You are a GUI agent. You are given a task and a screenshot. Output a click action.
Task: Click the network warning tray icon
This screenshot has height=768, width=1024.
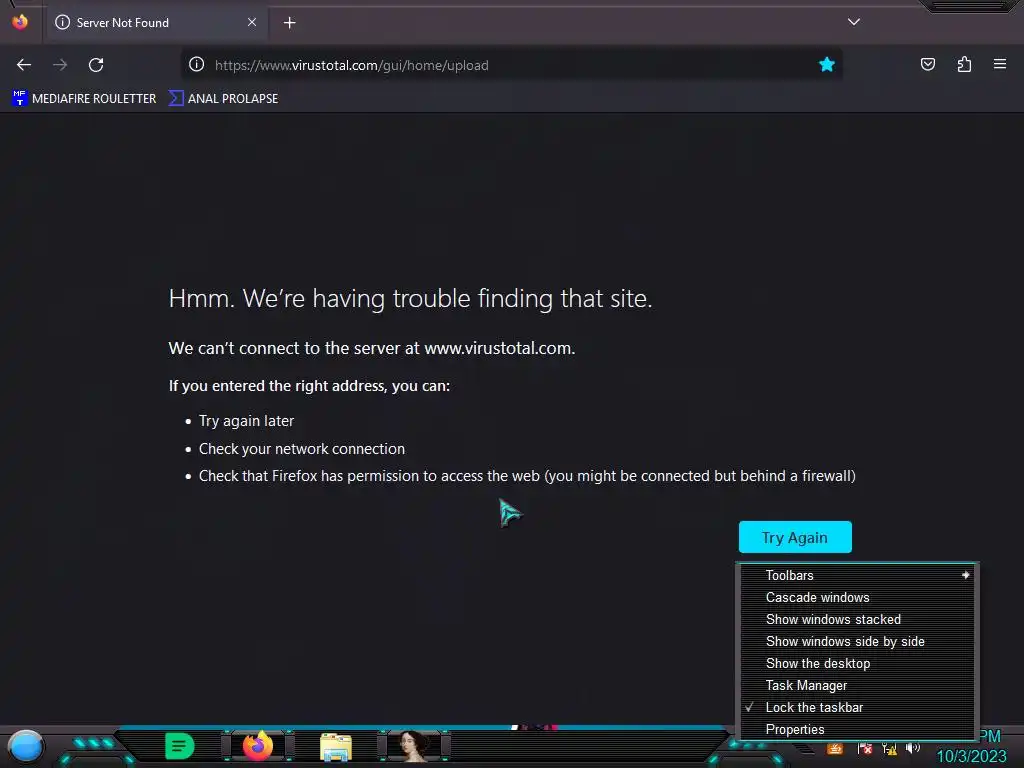pos(889,749)
